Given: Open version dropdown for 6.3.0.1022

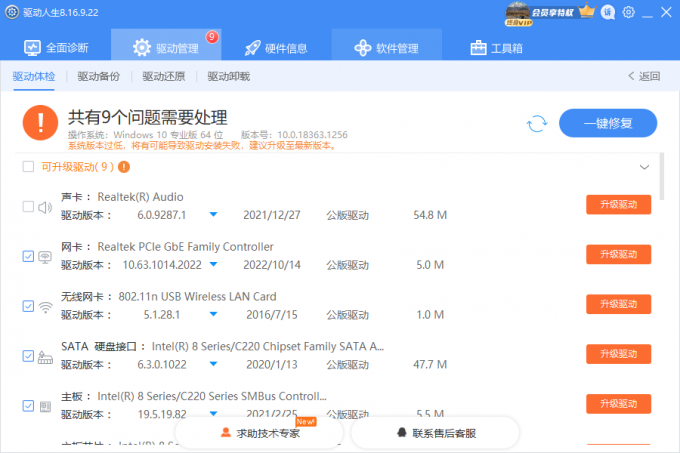Looking at the screenshot, I should pos(213,364).
